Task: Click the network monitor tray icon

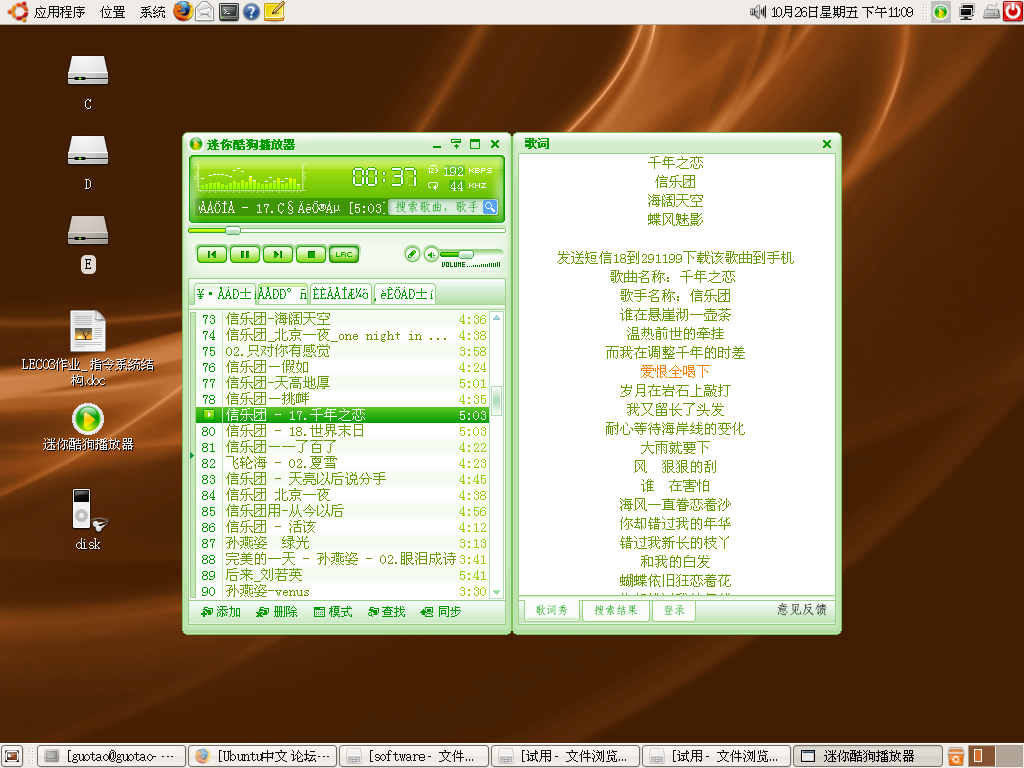Action: click(x=967, y=12)
